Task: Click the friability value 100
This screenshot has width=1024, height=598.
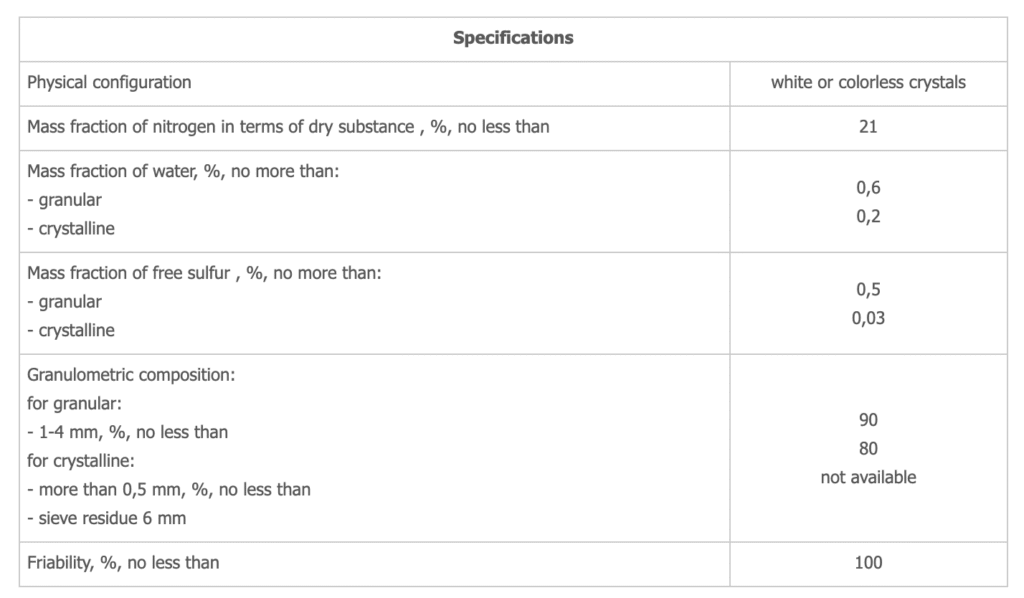Action: [868, 563]
